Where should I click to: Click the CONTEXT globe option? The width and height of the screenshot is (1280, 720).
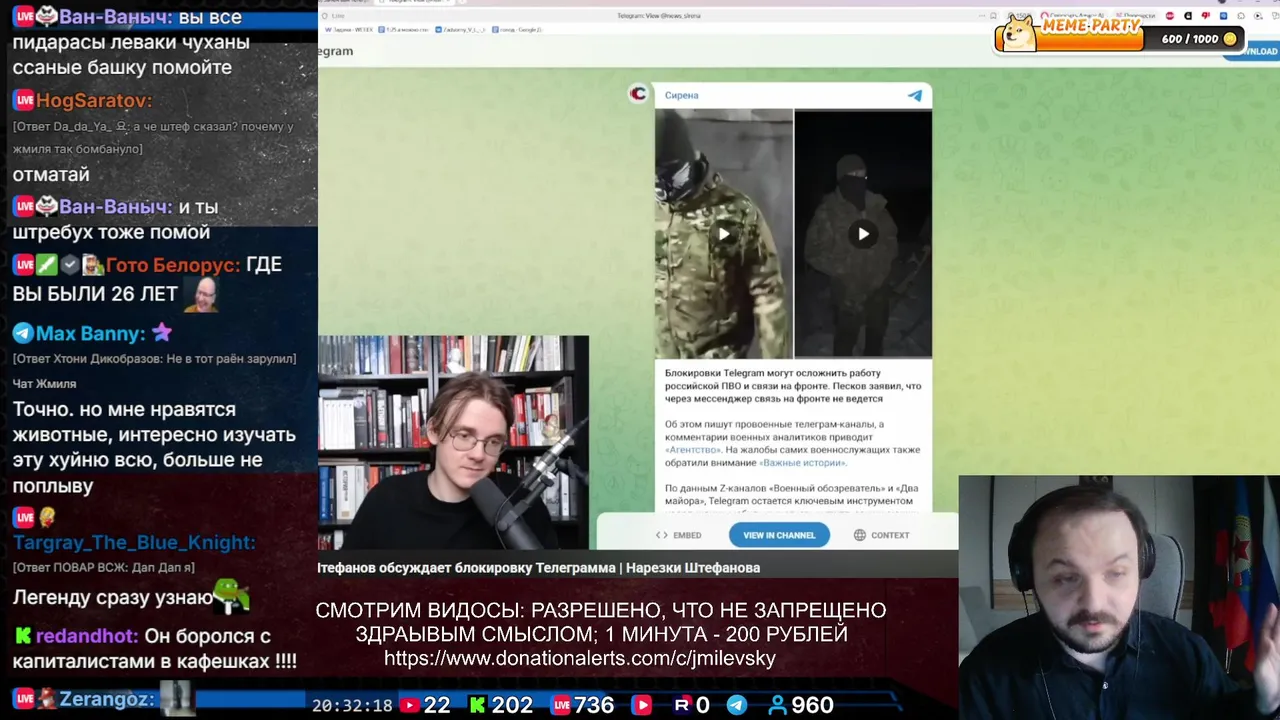pyautogui.click(x=881, y=535)
